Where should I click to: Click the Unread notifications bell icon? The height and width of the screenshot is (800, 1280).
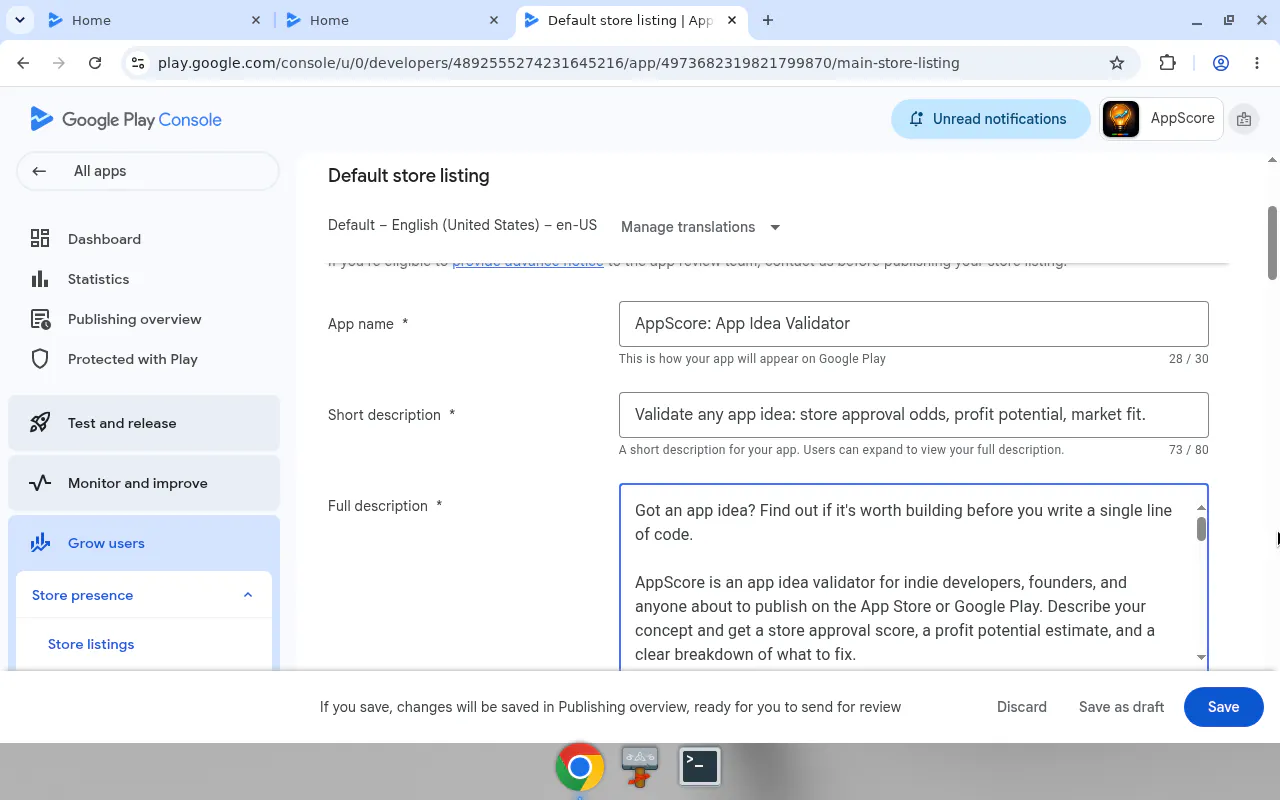[916, 119]
